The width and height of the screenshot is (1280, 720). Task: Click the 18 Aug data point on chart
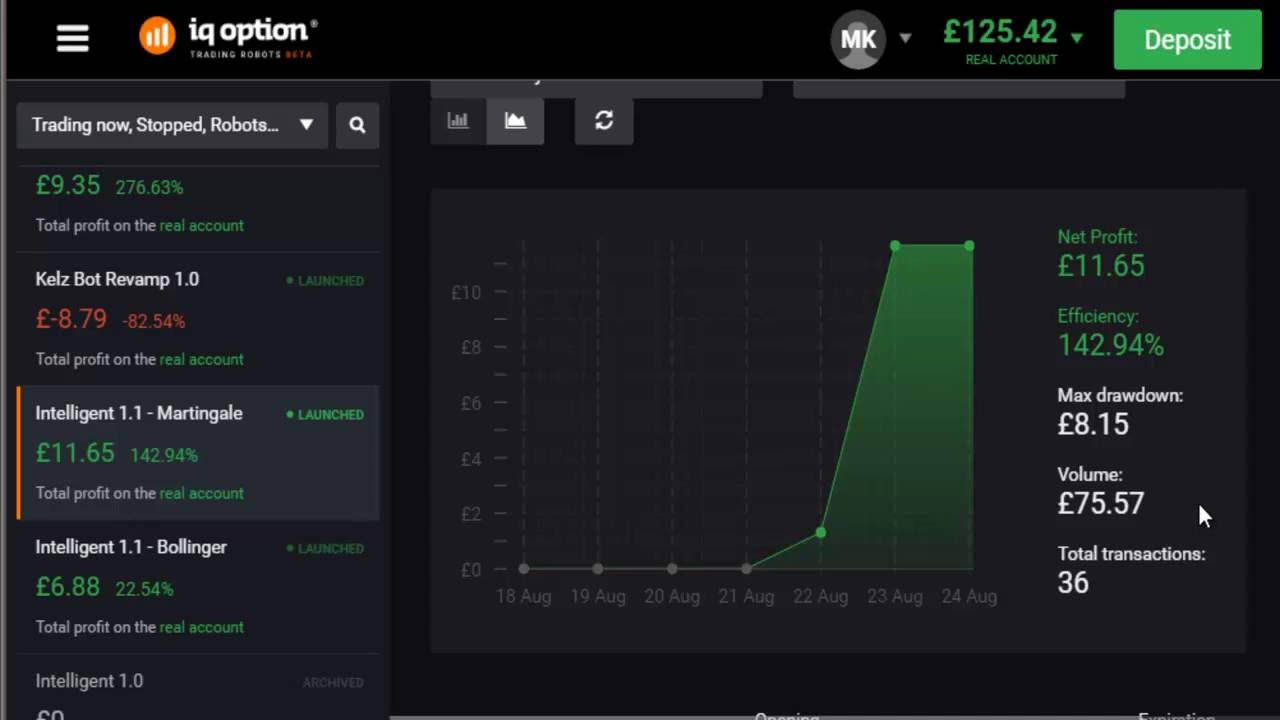coord(524,569)
